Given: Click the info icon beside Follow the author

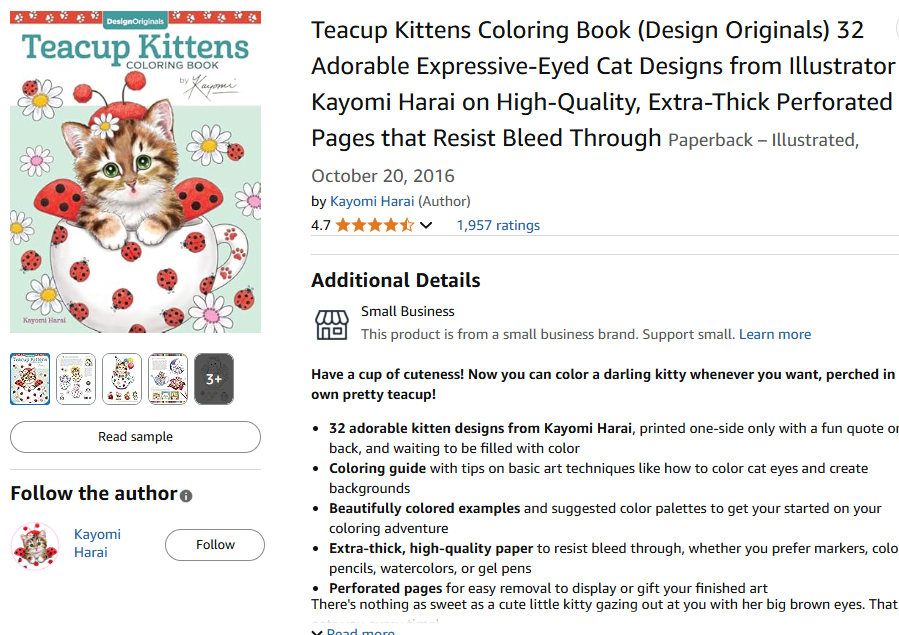Looking at the screenshot, I should pyautogui.click(x=186, y=495).
